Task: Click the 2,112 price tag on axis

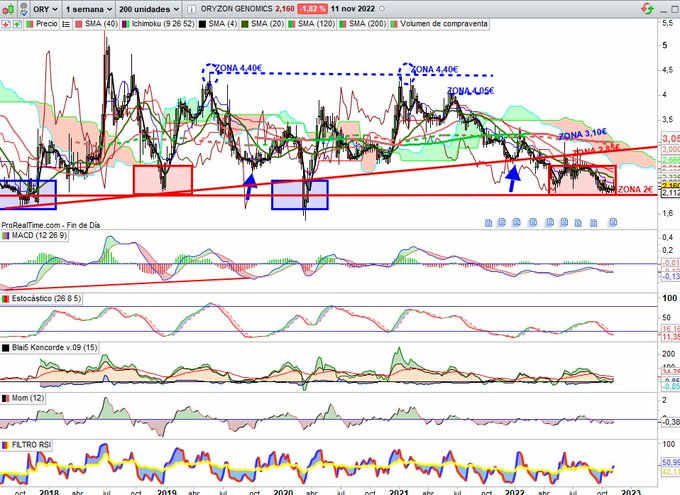Action: (670, 193)
